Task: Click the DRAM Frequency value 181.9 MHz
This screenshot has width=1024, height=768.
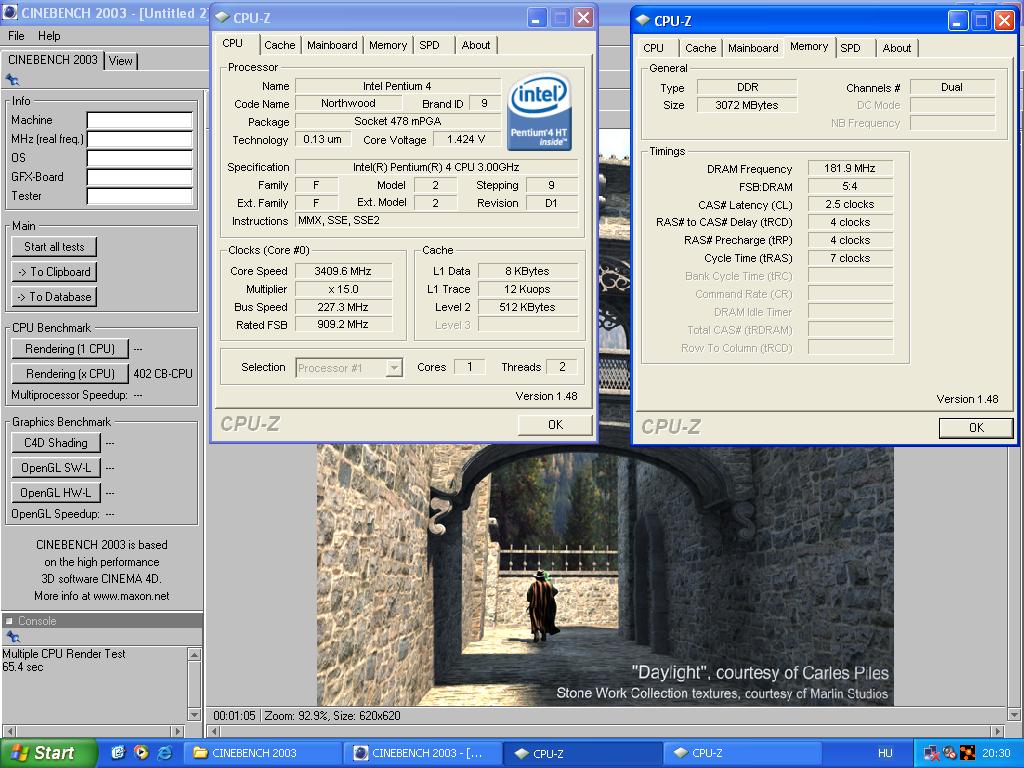Action: point(850,168)
